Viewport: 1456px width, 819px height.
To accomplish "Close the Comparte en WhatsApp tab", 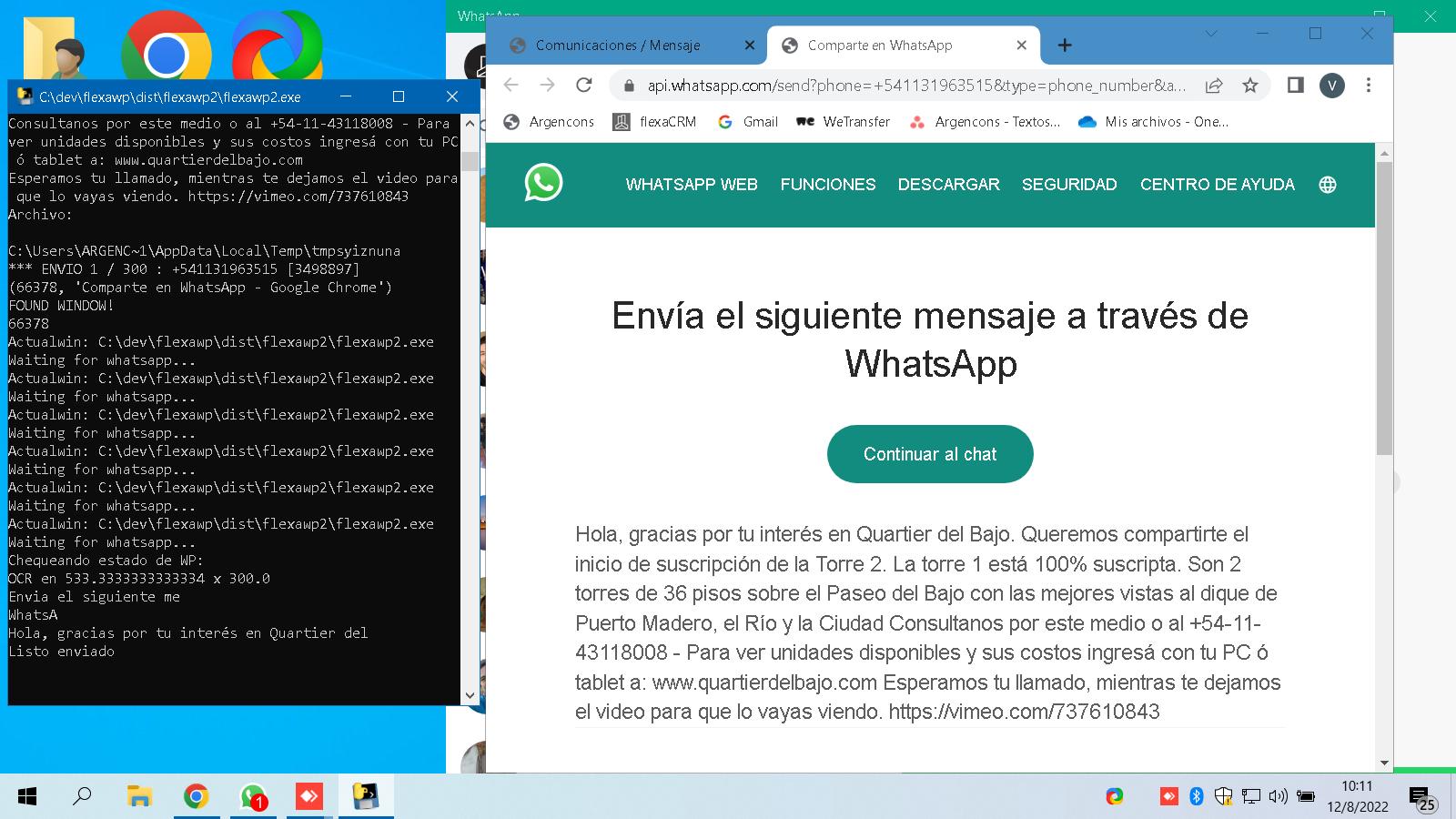I will pyautogui.click(x=1021, y=45).
